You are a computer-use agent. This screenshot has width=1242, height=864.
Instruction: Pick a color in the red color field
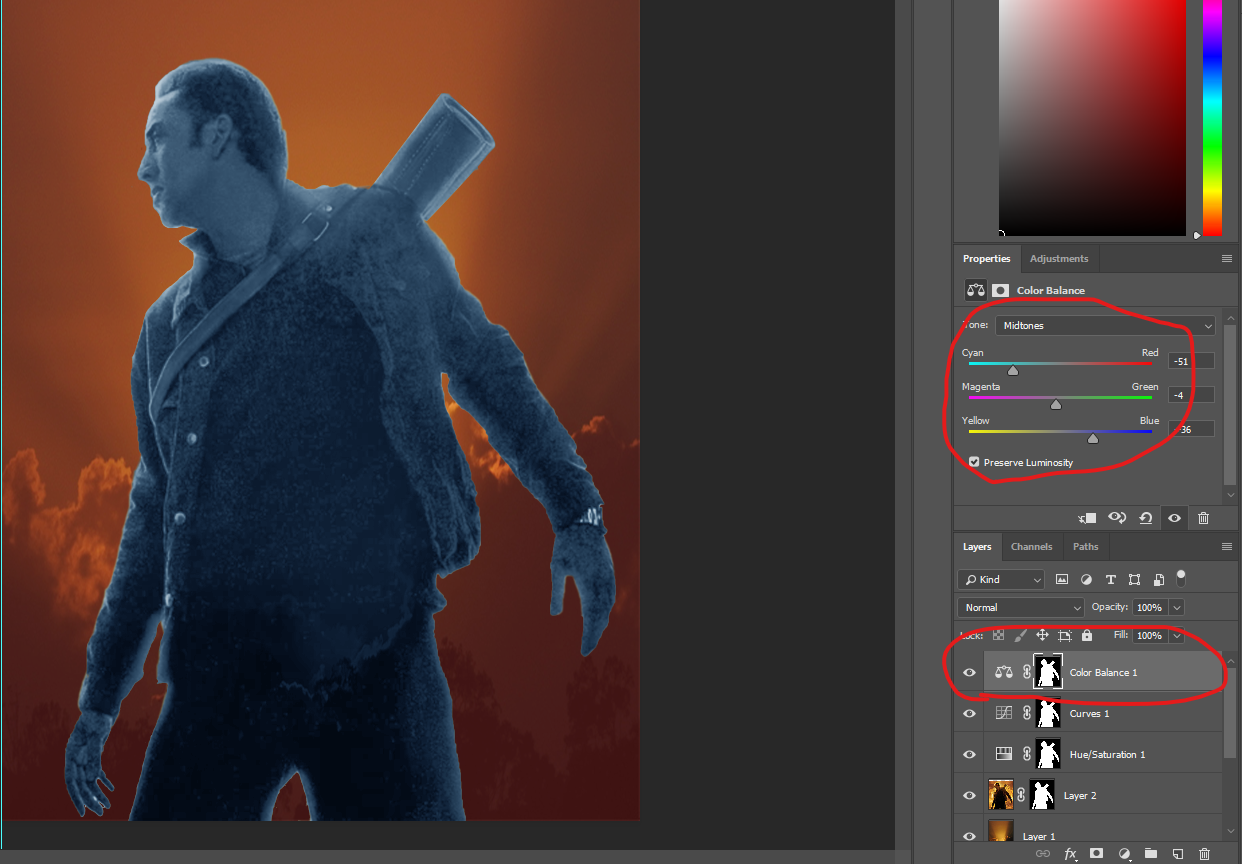click(x=1092, y=117)
